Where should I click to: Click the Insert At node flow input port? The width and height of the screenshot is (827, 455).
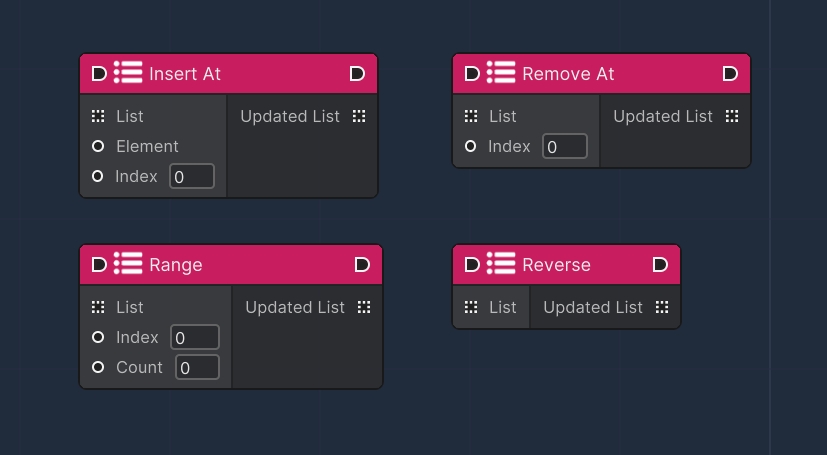[98, 74]
